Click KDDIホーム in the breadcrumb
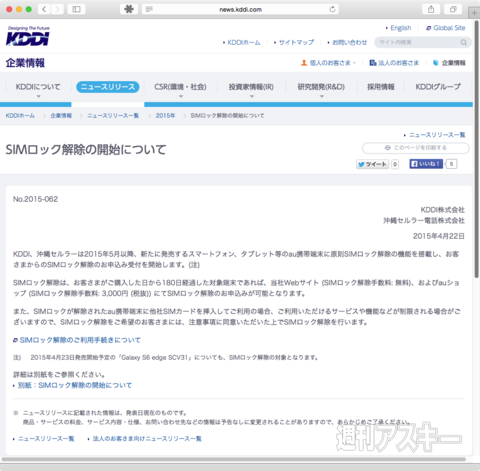The height and width of the screenshot is (471, 480). click(x=20, y=116)
